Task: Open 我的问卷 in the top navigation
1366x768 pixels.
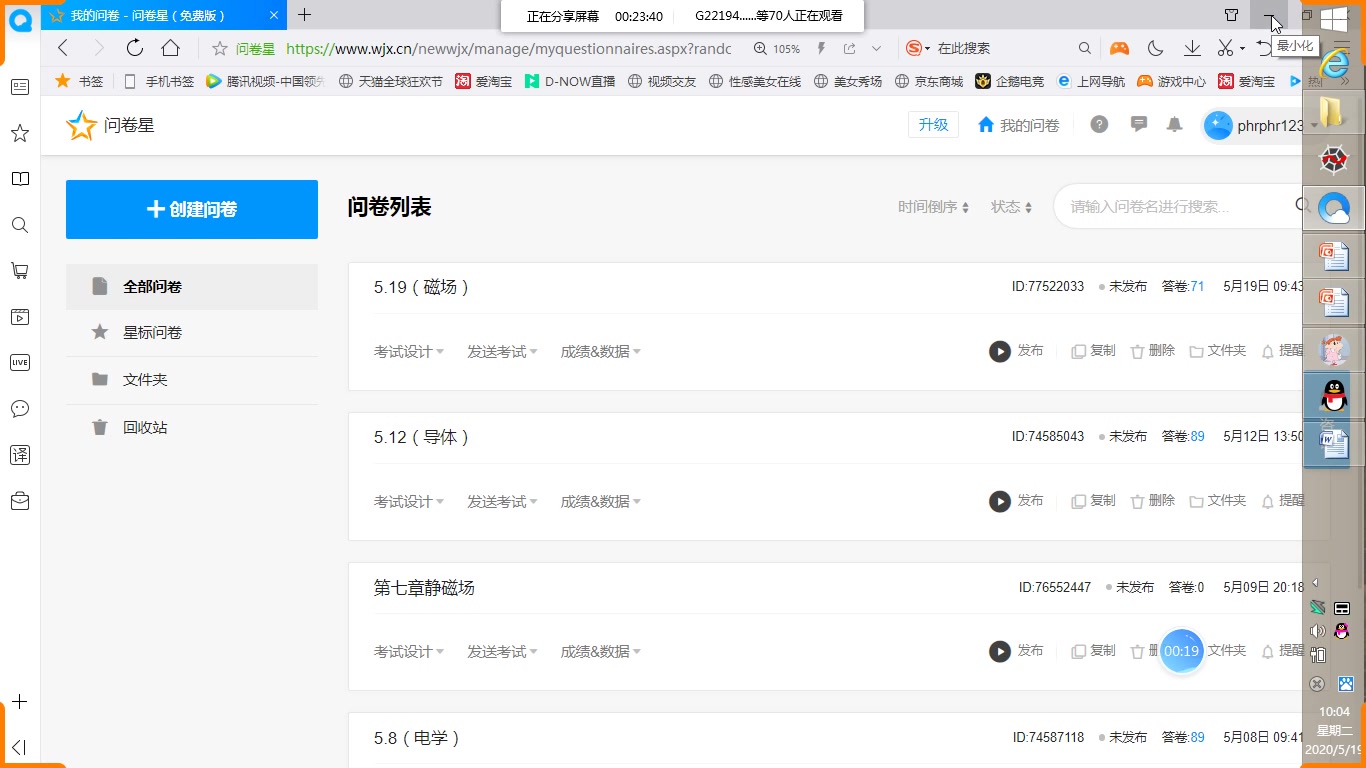Action: point(1018,125)
